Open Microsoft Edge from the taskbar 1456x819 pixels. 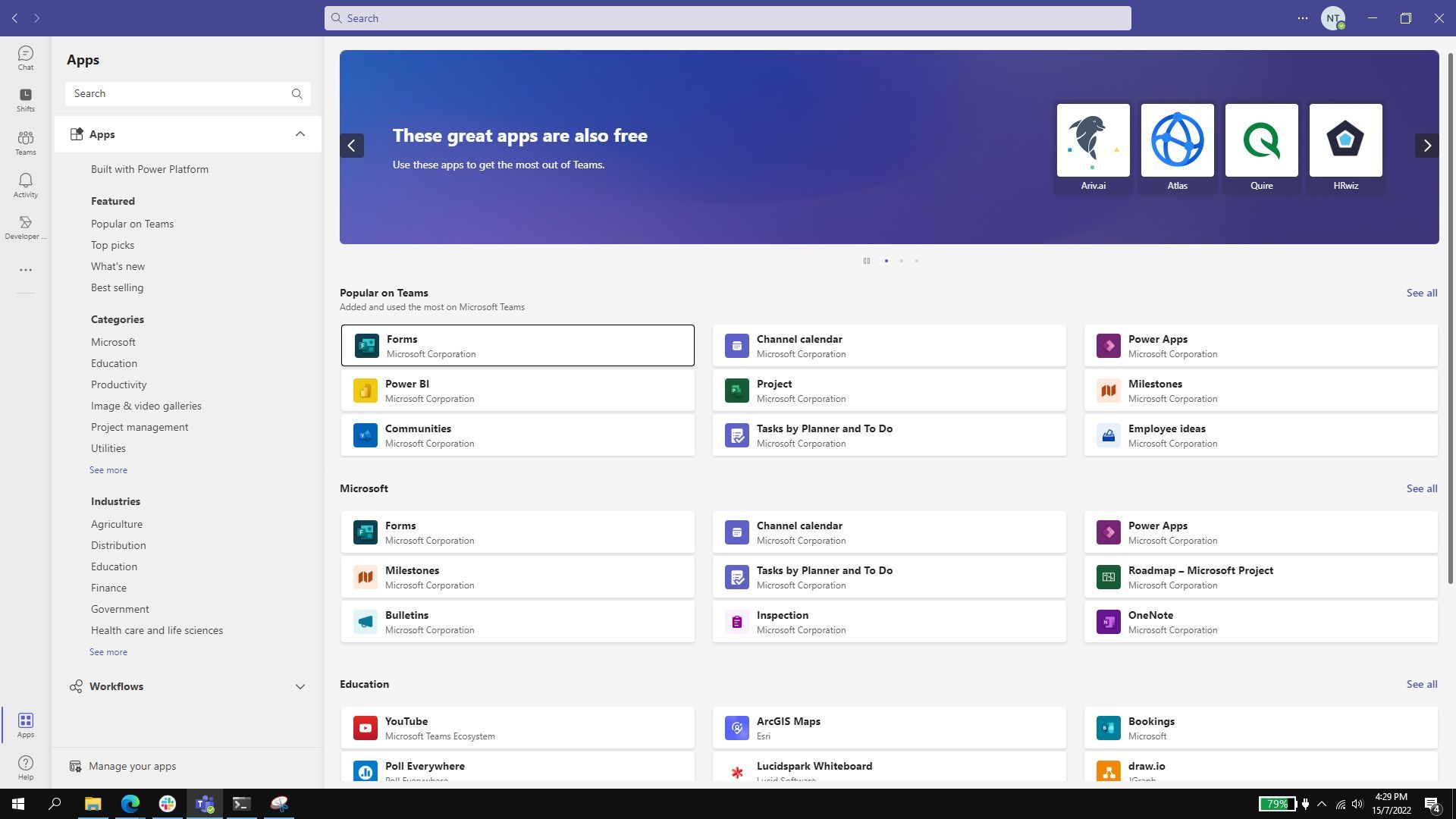[130, 804]
